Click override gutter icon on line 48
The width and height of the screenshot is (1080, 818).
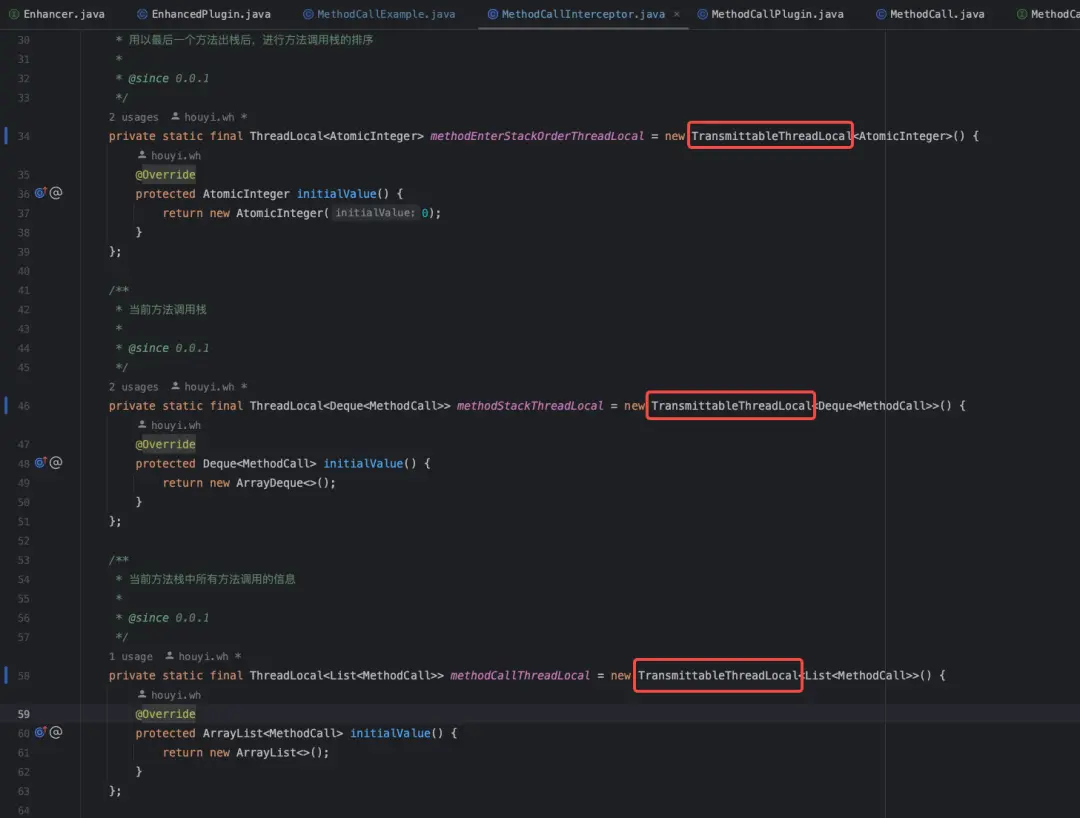[x=41, y=463]
